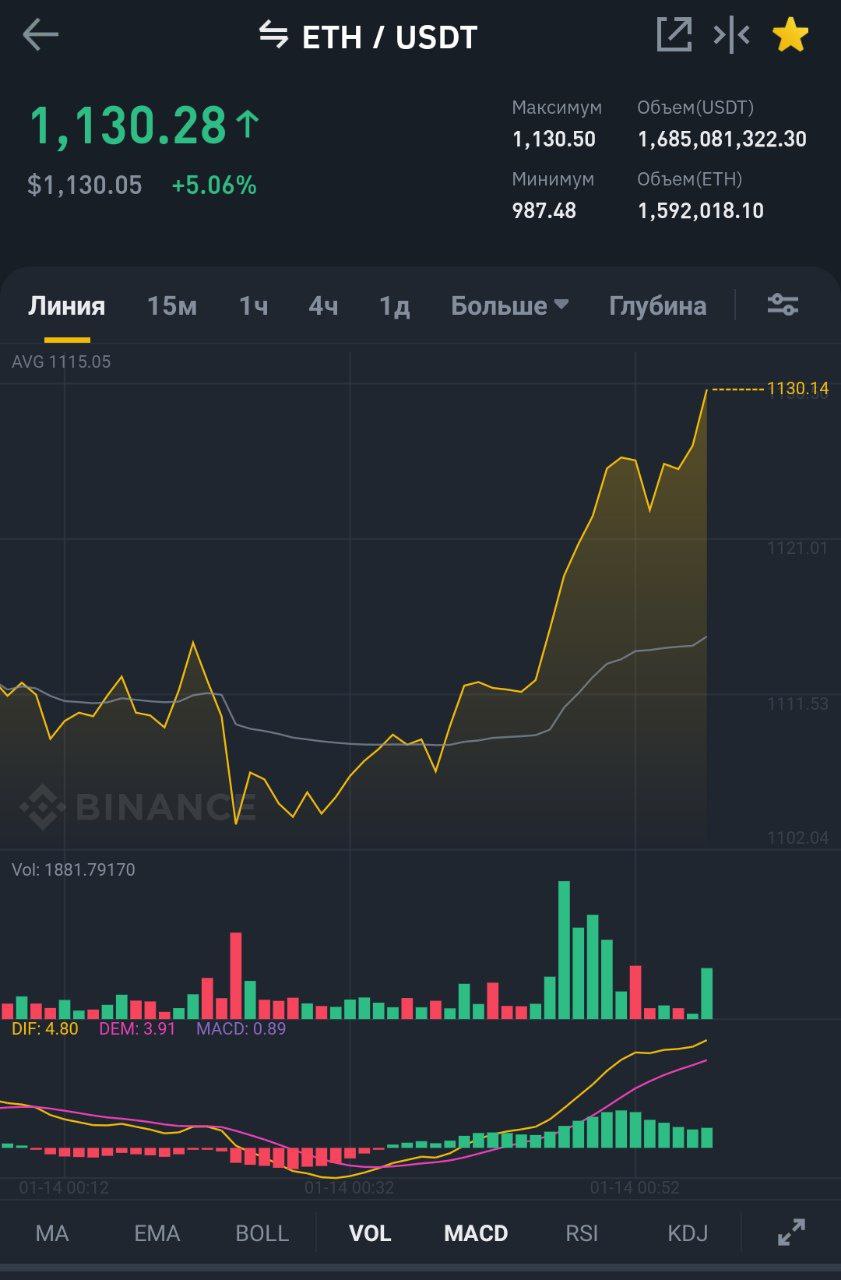The image size is (841, 1280).
Task: Tap the 1121.01 price axis label
Action: pos(798,547)
